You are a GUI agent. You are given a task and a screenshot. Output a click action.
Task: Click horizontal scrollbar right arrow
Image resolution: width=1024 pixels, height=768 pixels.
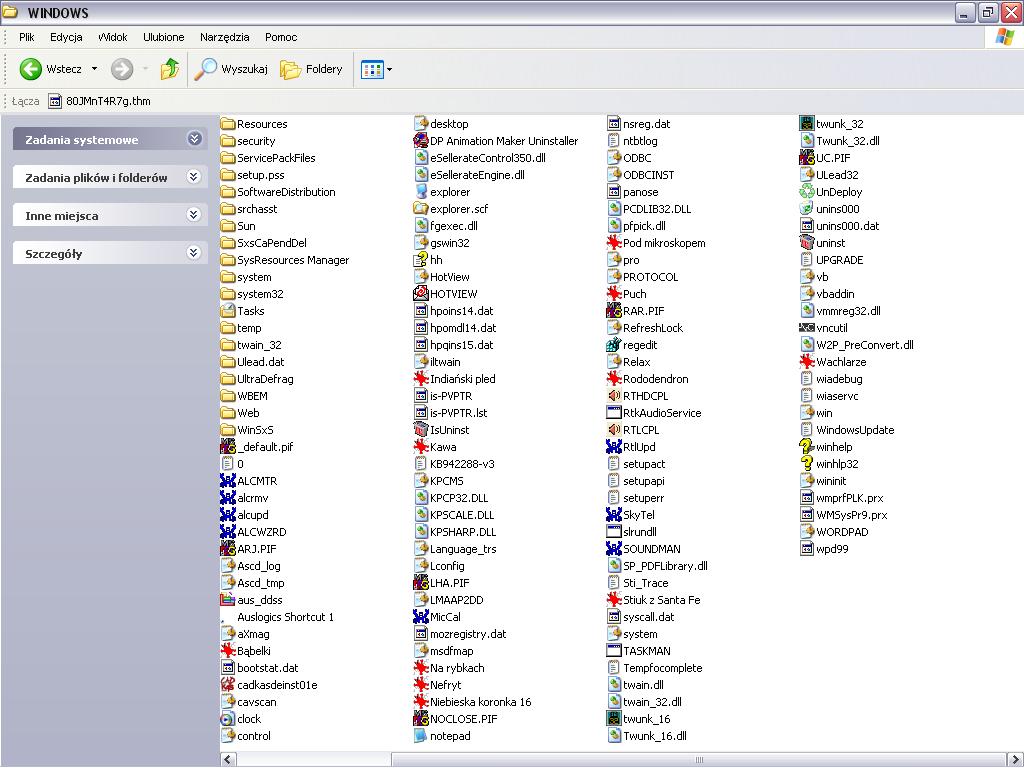click(1015, 760)
